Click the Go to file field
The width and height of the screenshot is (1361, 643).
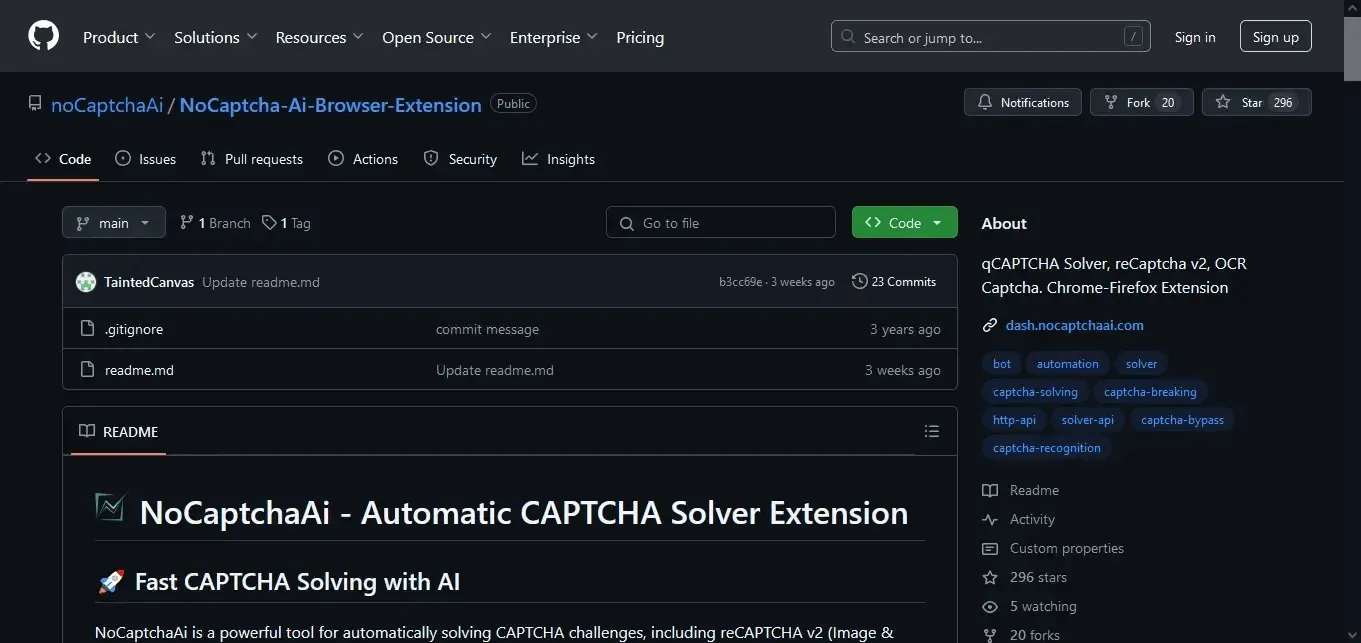coord(720,223)
